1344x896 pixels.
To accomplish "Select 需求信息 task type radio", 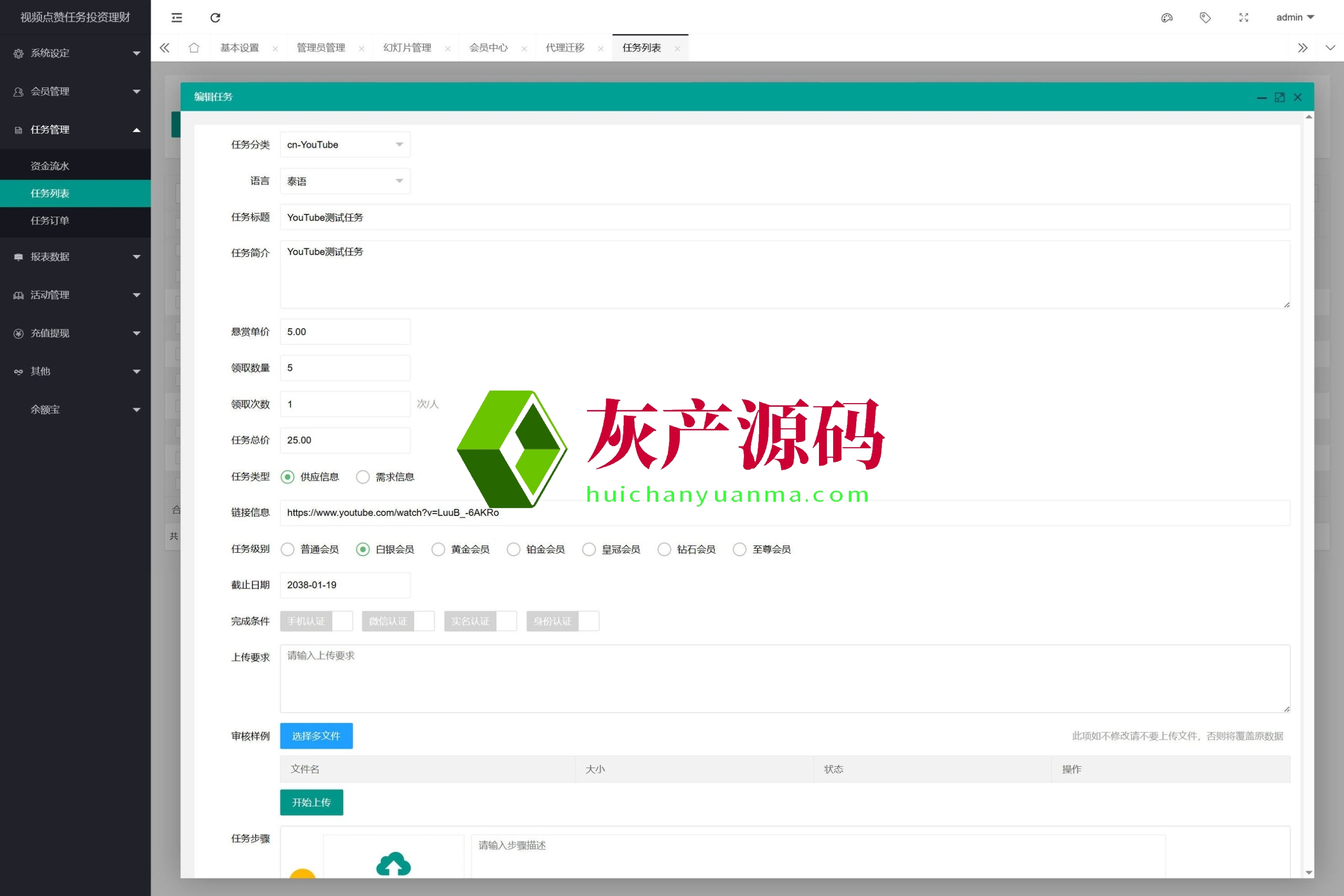I will click(x=363, y=477).
